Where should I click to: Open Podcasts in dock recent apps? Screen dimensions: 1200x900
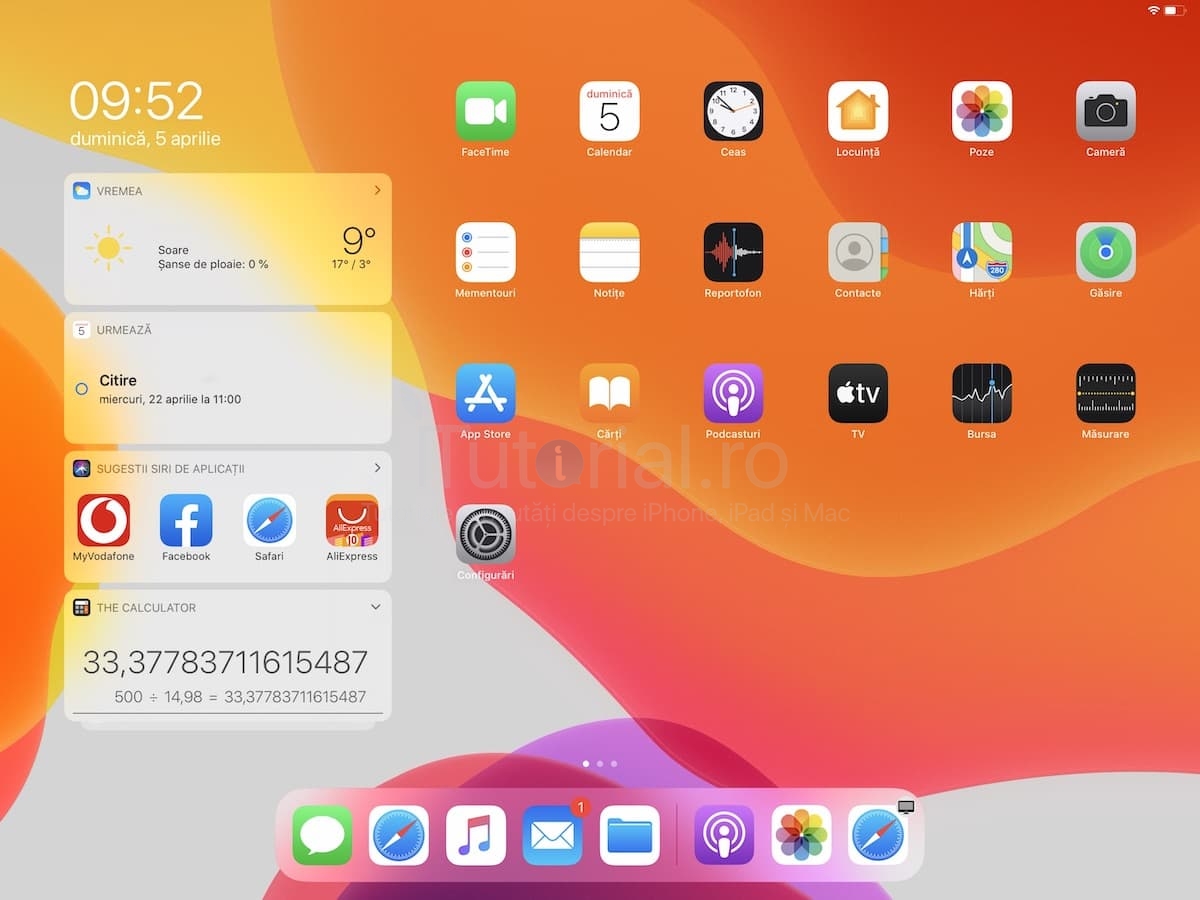point(724,835)
